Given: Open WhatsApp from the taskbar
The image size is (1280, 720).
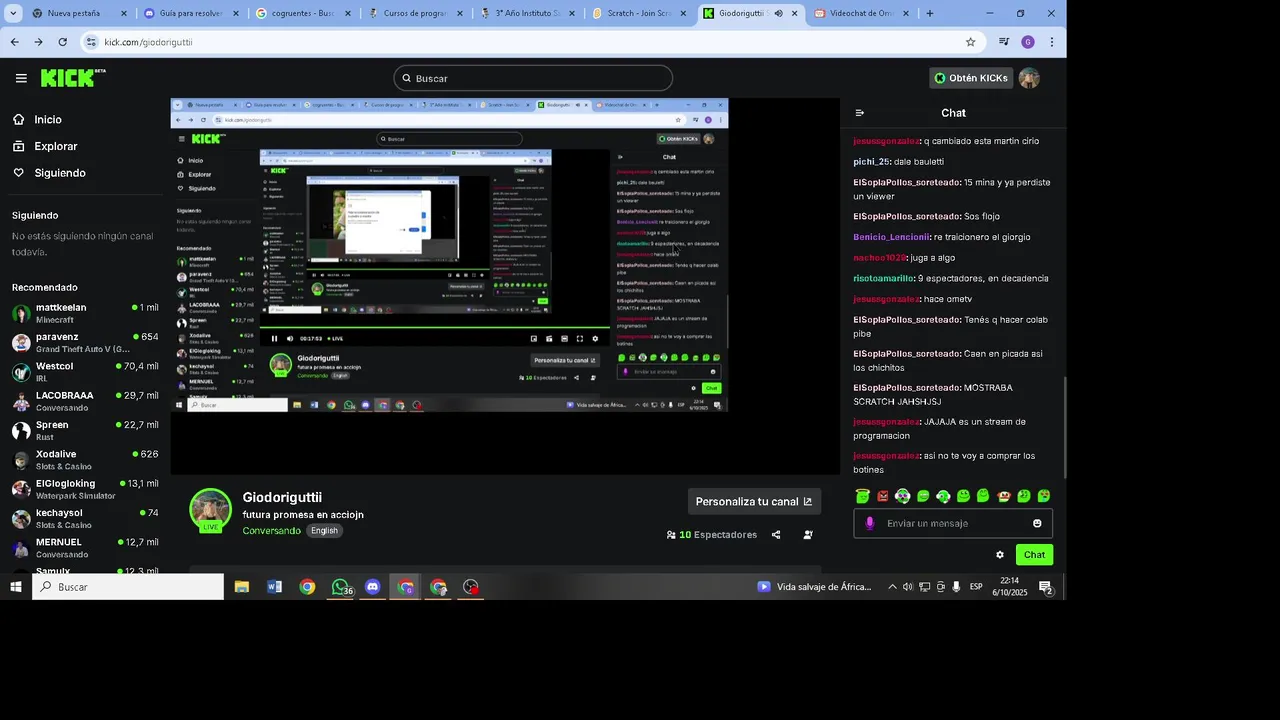Looking at the screenshot, I should [x=341, y=587].
